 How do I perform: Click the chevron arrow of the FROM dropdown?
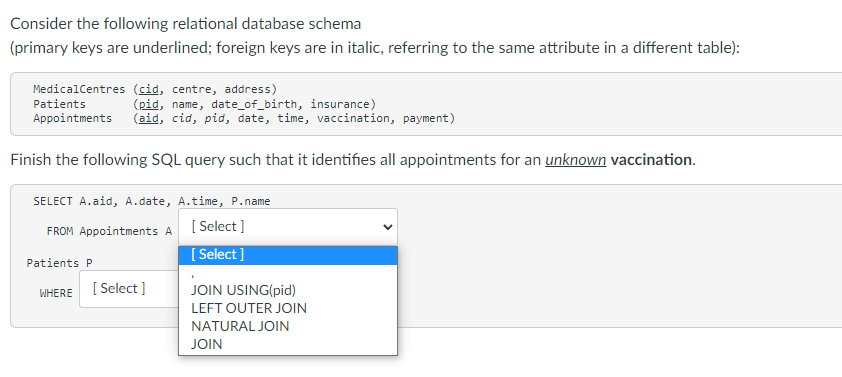pyautogui.click(x=387, y=227)
